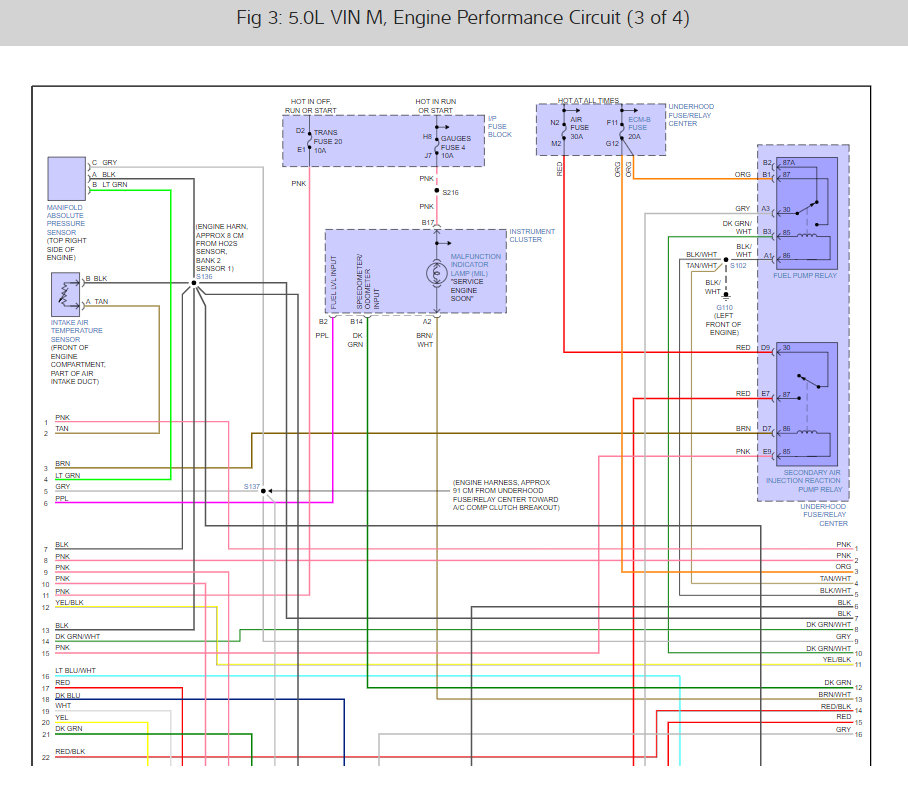
Task: Click the G110 ground symbol
Action: tap(726, 295)
